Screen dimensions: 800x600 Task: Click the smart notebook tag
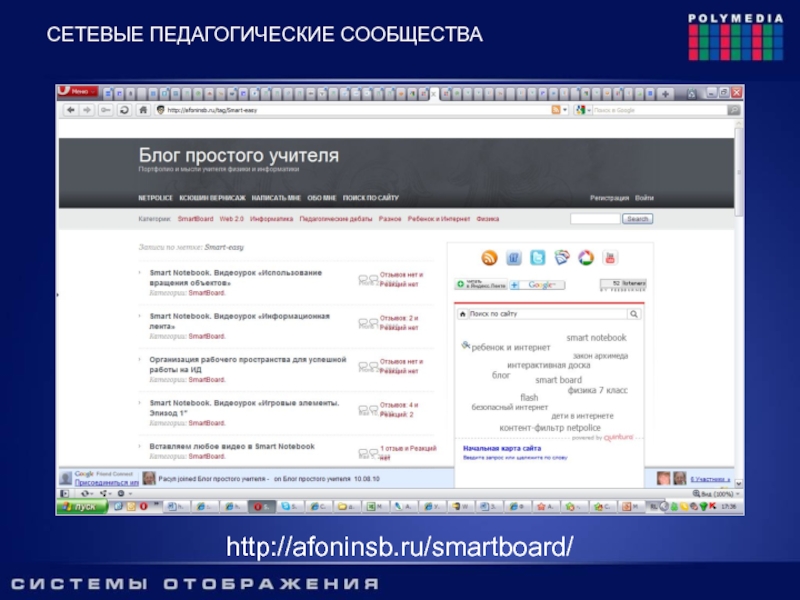tap(596, 338)
